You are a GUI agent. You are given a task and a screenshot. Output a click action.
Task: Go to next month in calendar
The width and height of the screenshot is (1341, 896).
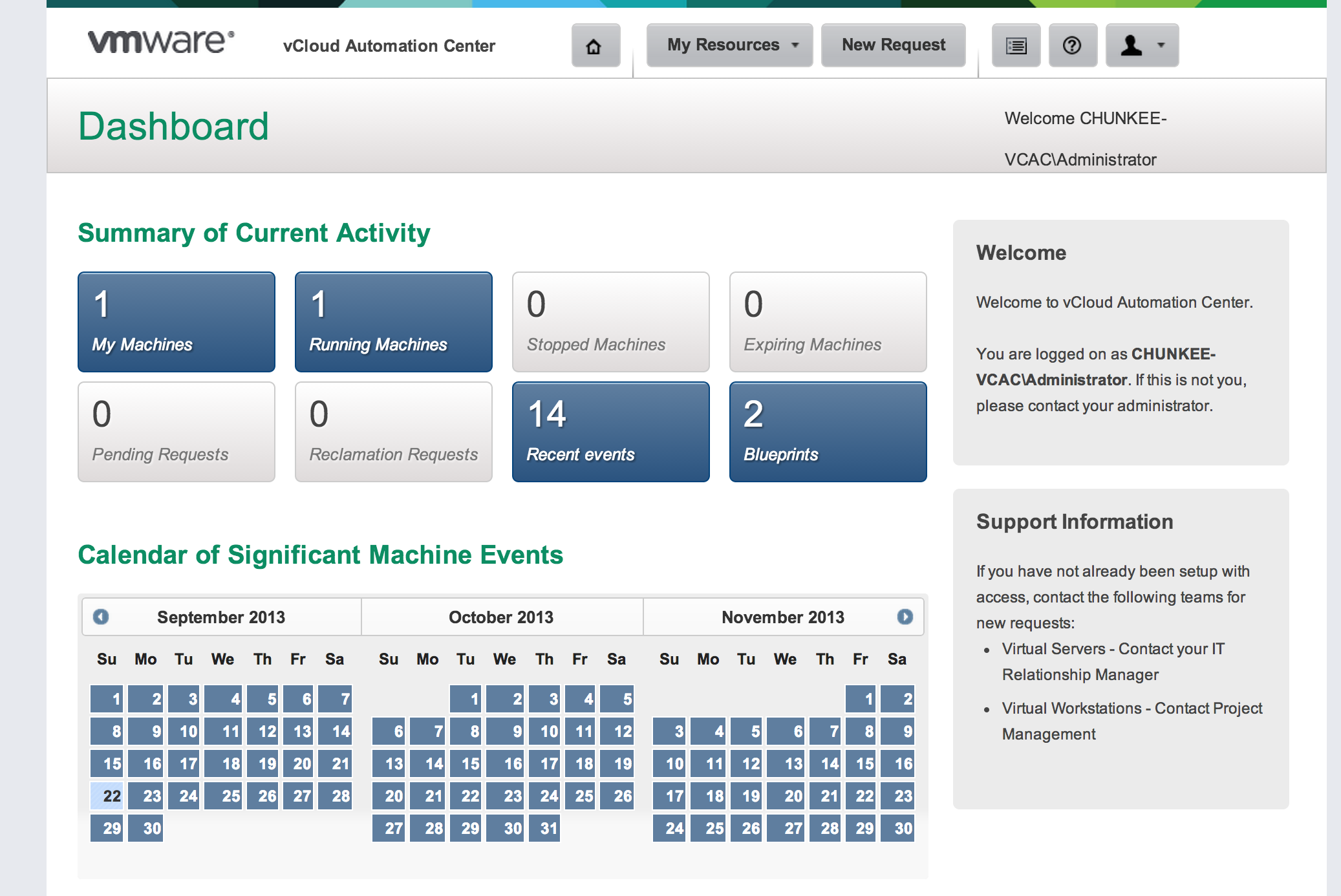905,617
